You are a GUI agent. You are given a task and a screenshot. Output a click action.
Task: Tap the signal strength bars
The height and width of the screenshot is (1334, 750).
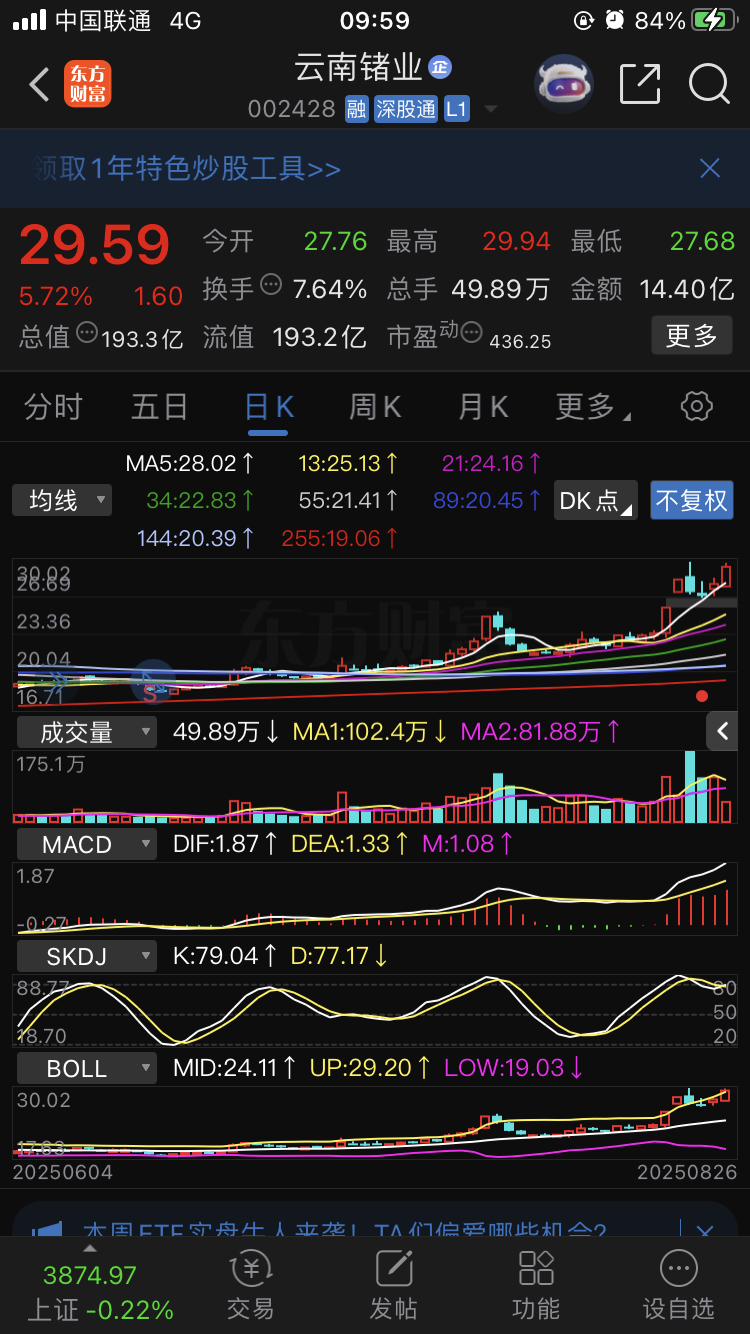[x=29, y=20]
